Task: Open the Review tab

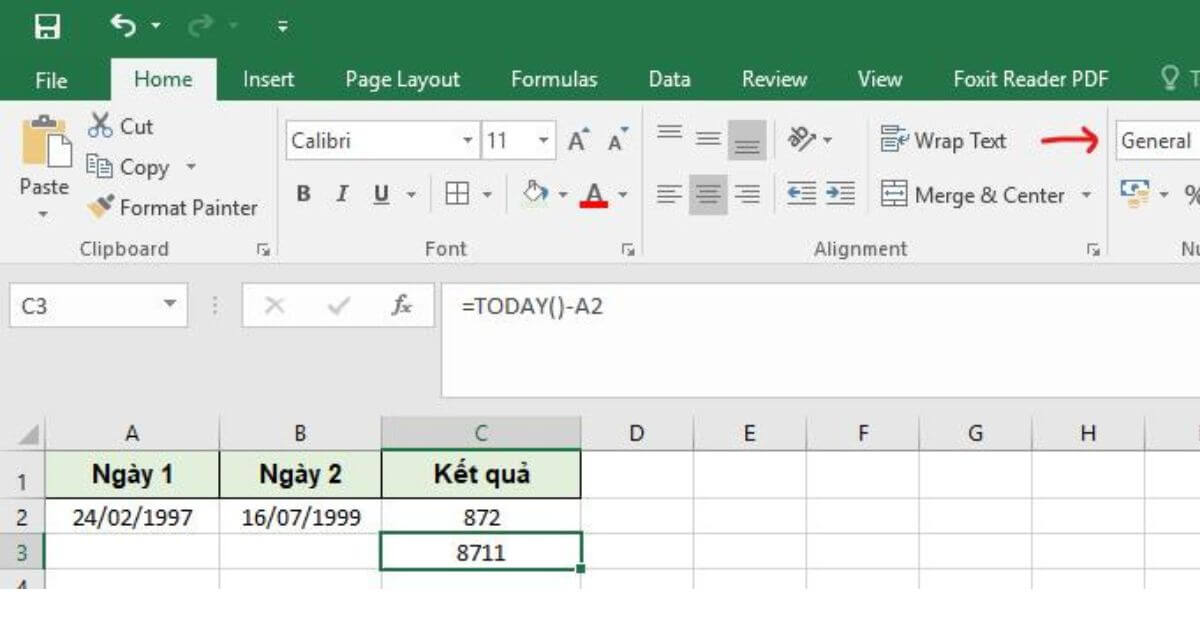Action: click(x=774, y=80)
